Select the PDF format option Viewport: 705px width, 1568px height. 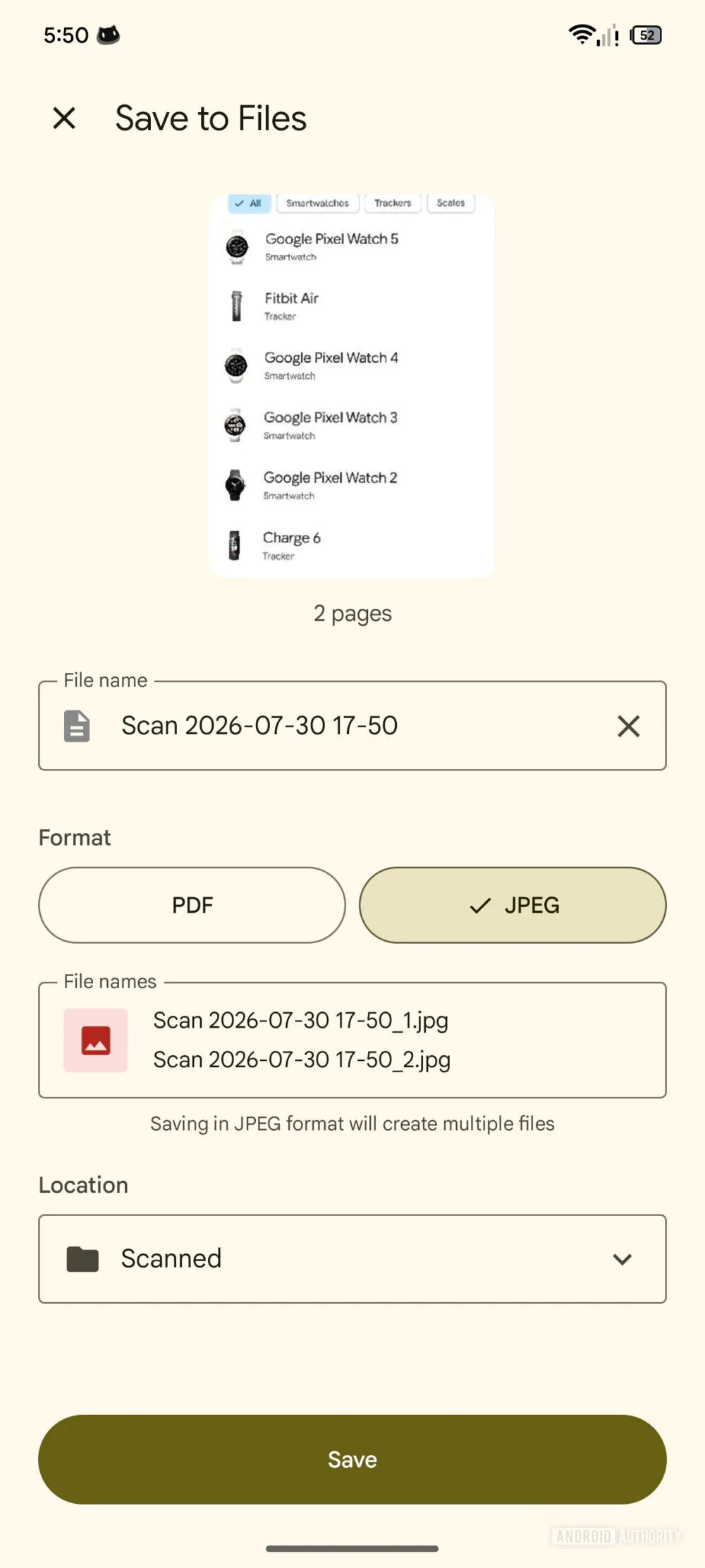coord(192,905)
